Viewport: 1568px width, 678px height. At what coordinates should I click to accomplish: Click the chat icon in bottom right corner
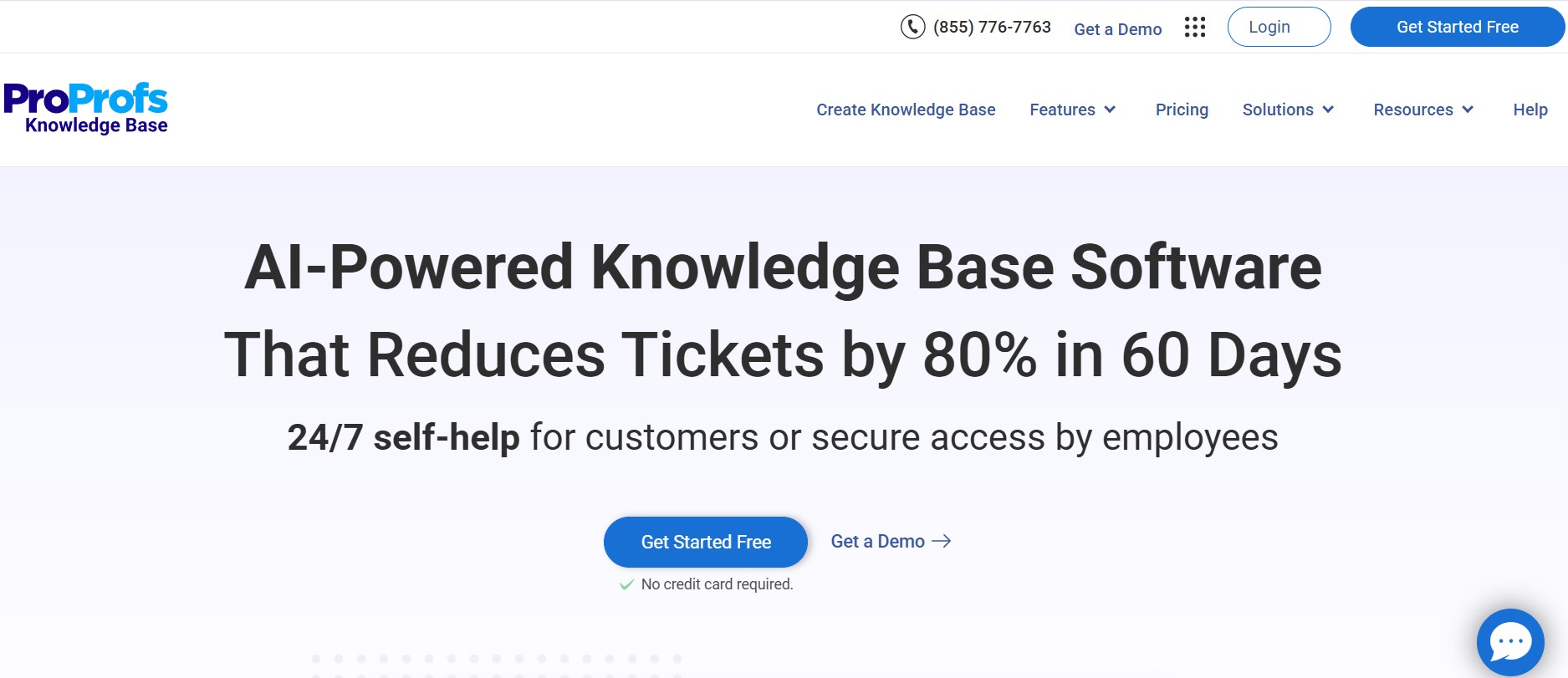click(1510, 640)
